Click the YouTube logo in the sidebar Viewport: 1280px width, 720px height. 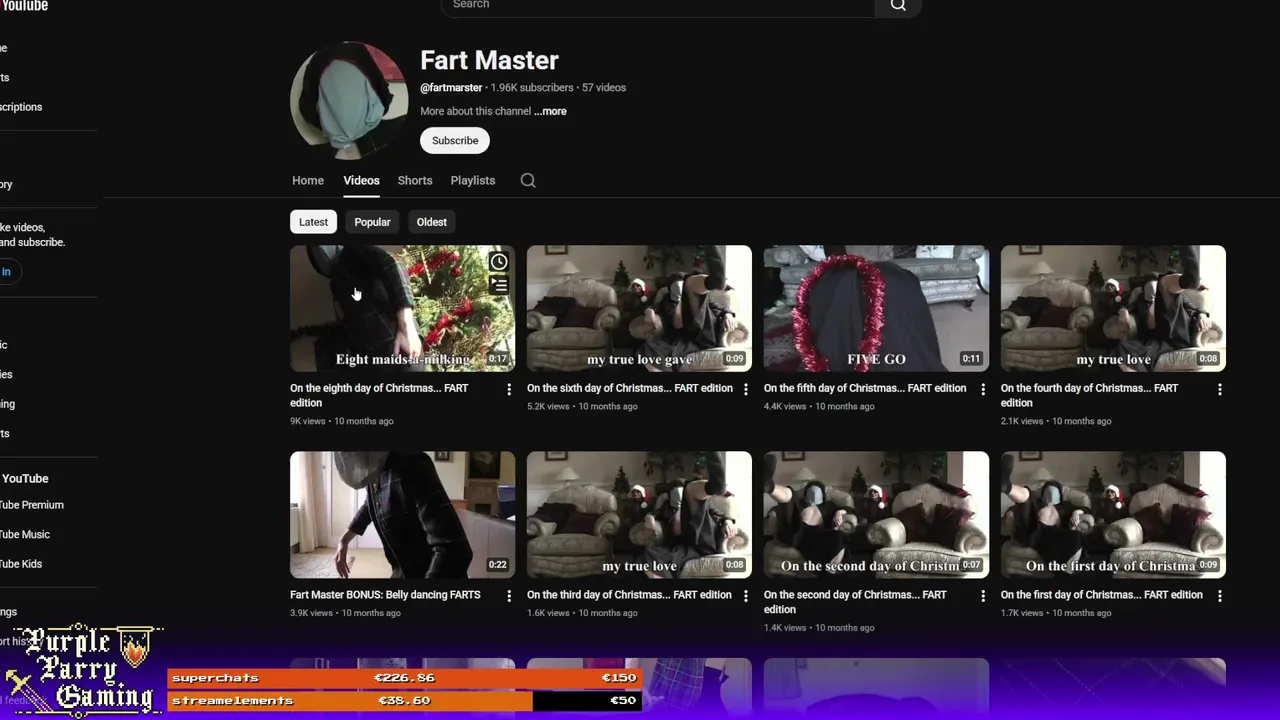click(x=24, y=6)
